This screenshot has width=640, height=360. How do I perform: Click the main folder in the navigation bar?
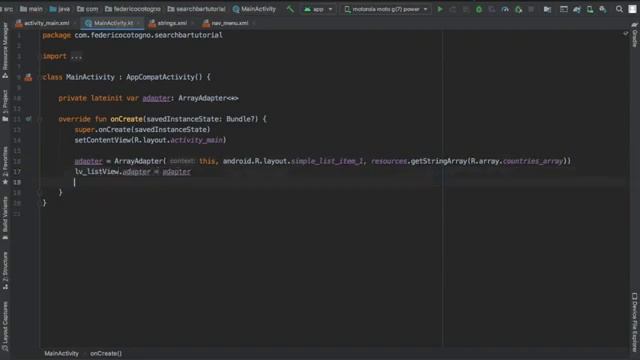tap(31, 9)
